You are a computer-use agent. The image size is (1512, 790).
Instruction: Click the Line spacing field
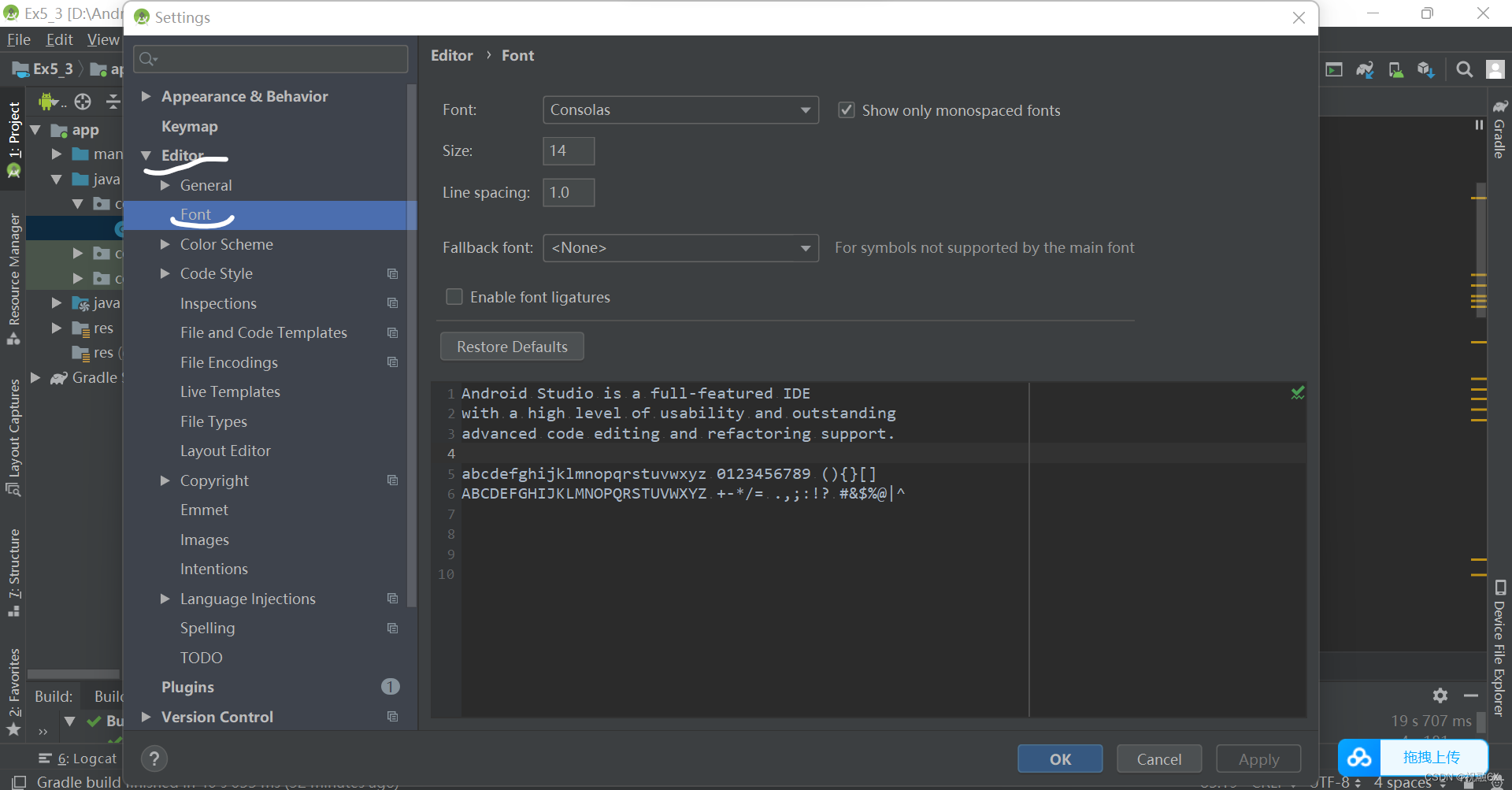569,192
